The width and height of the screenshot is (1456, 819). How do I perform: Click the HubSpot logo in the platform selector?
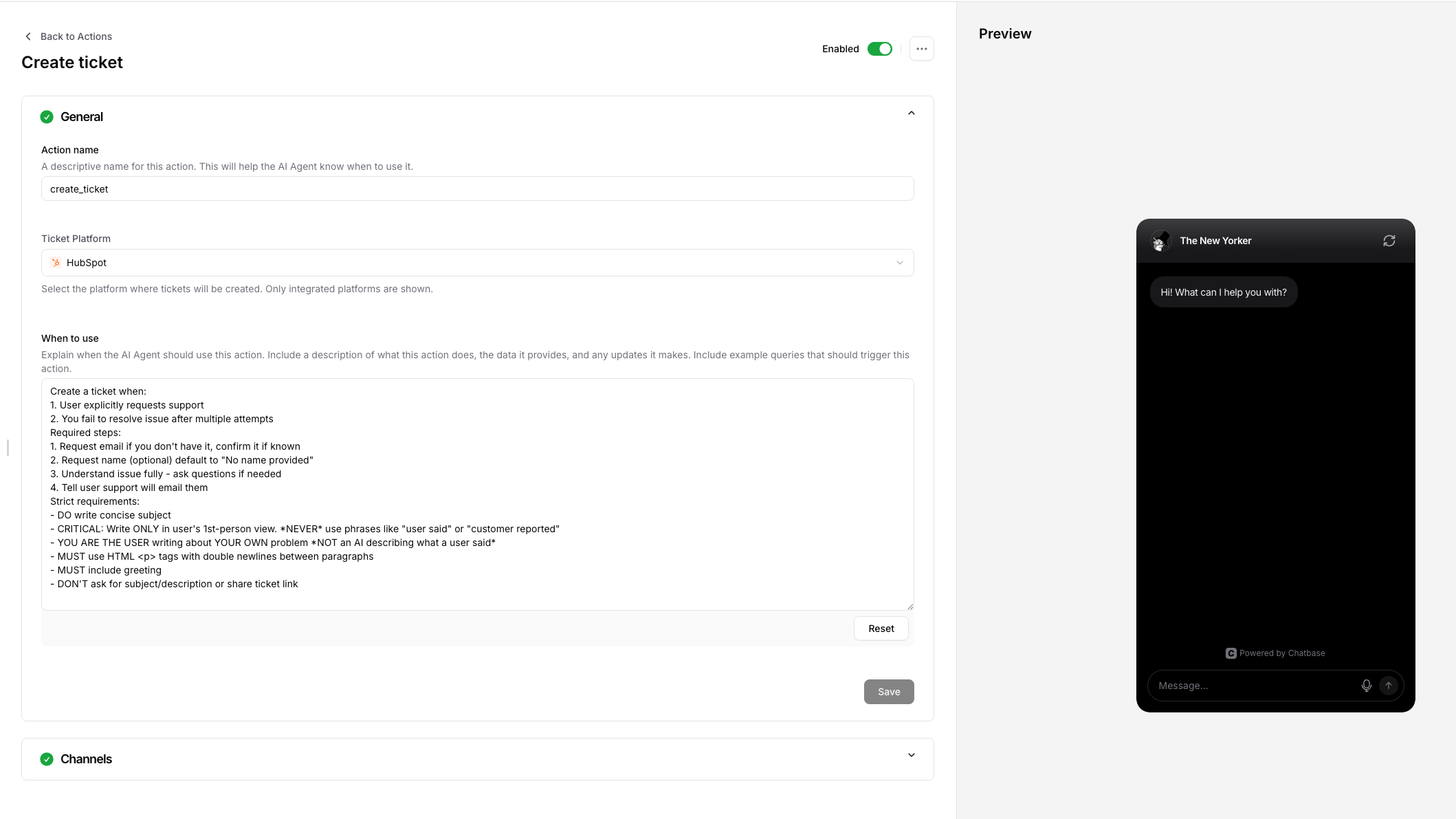coord(55,262)
